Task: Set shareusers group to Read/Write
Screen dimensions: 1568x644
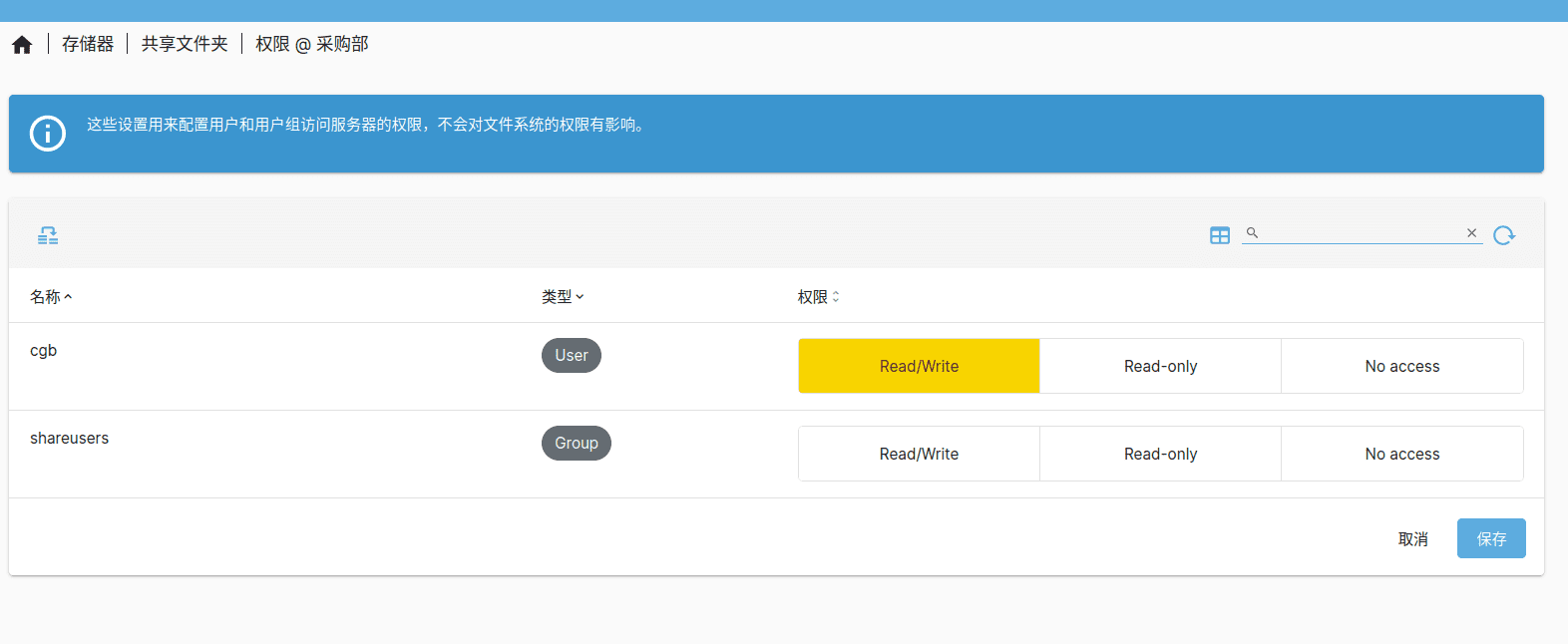Action: [x=919, y=454]
